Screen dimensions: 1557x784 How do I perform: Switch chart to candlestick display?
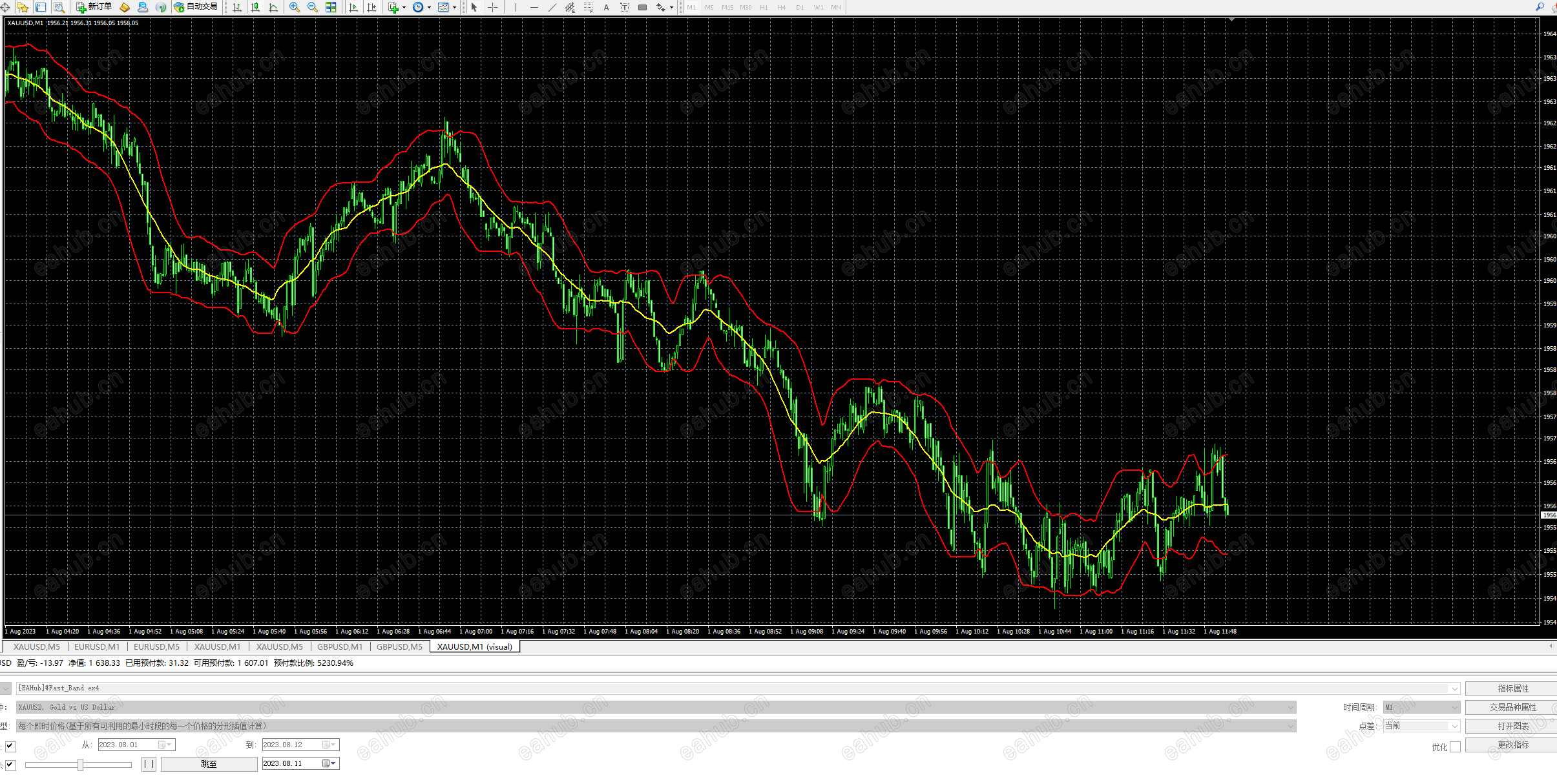[255, 7]
